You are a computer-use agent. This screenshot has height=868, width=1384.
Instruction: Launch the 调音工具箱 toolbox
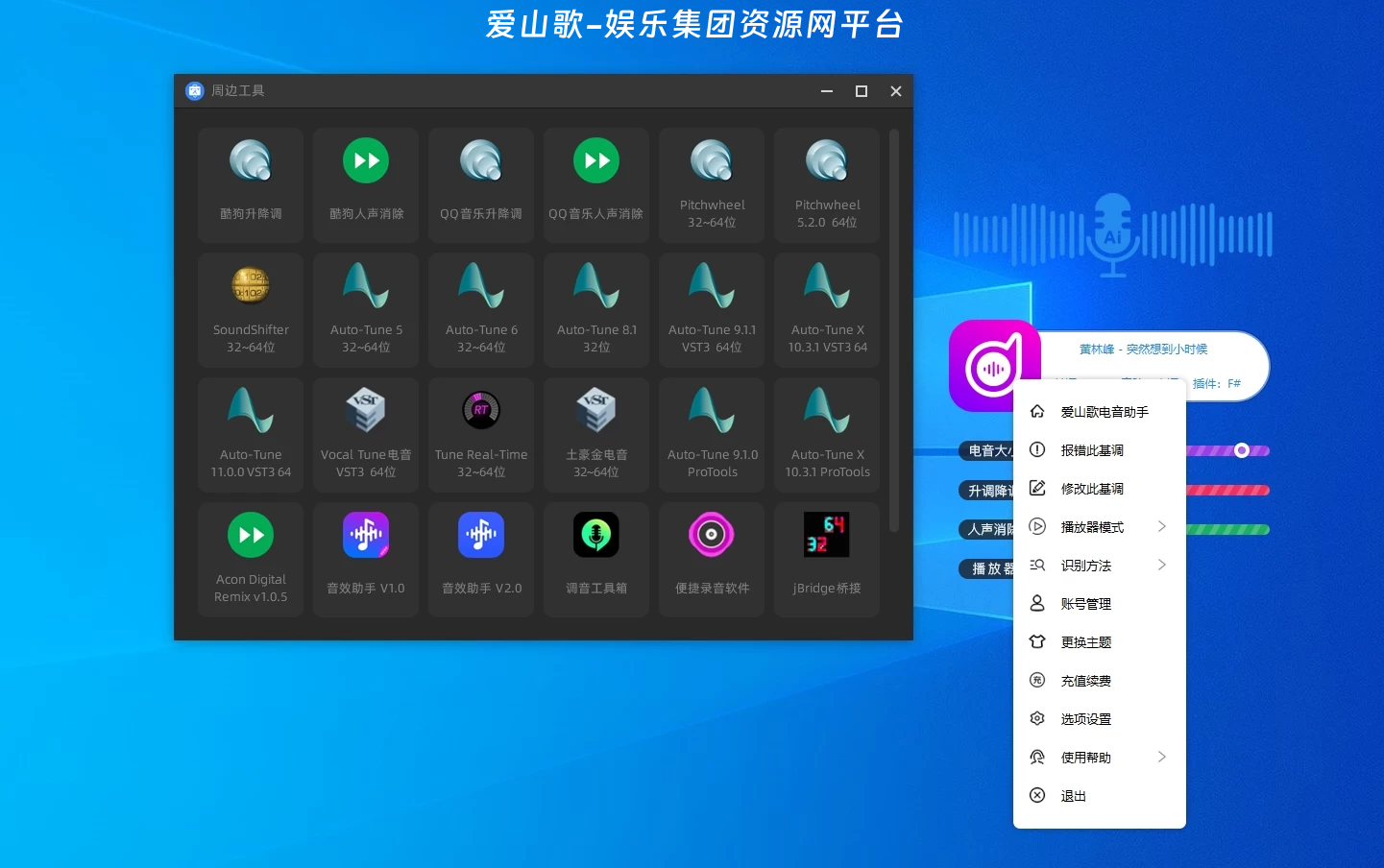(x=596, y=559)
